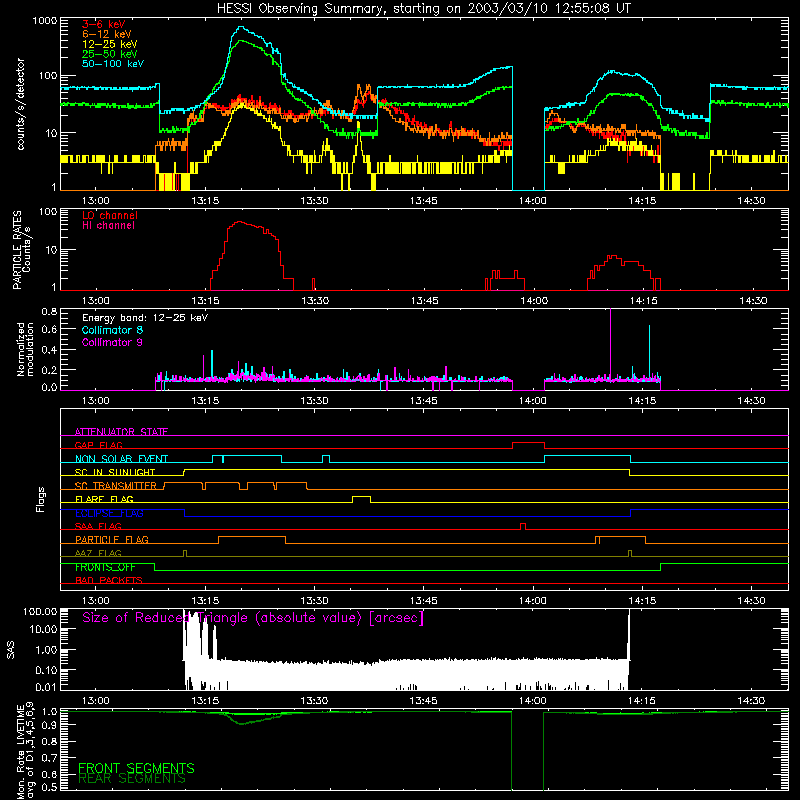Screen dimensions: 800x800
Task: Click the green 25-50 keV legend entry
Action: (x=110, y=54)
